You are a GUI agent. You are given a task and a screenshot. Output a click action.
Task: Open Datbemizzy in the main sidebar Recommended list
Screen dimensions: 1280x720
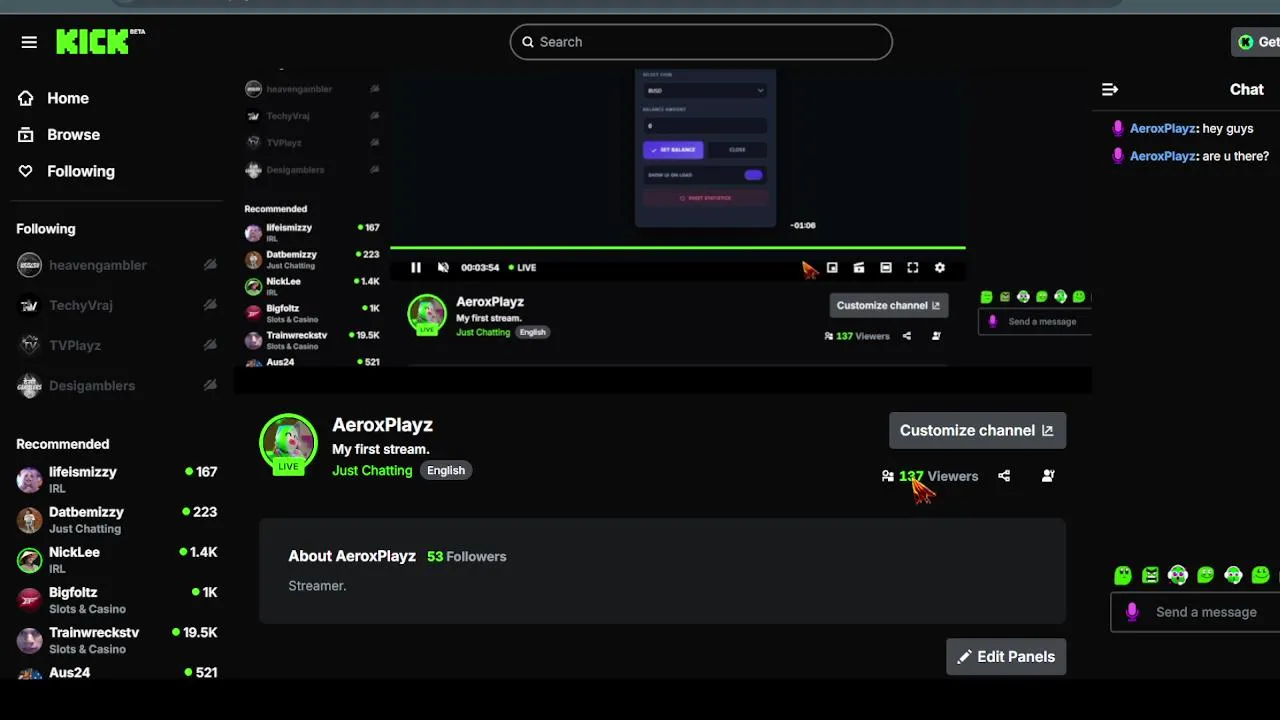pos(117,519)
